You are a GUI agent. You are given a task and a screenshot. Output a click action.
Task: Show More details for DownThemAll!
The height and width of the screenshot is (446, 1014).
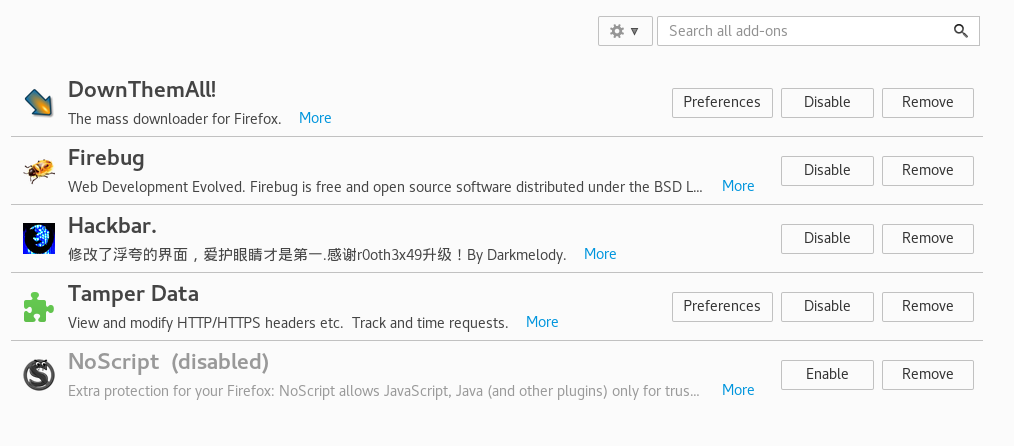[x=315, y=118]
